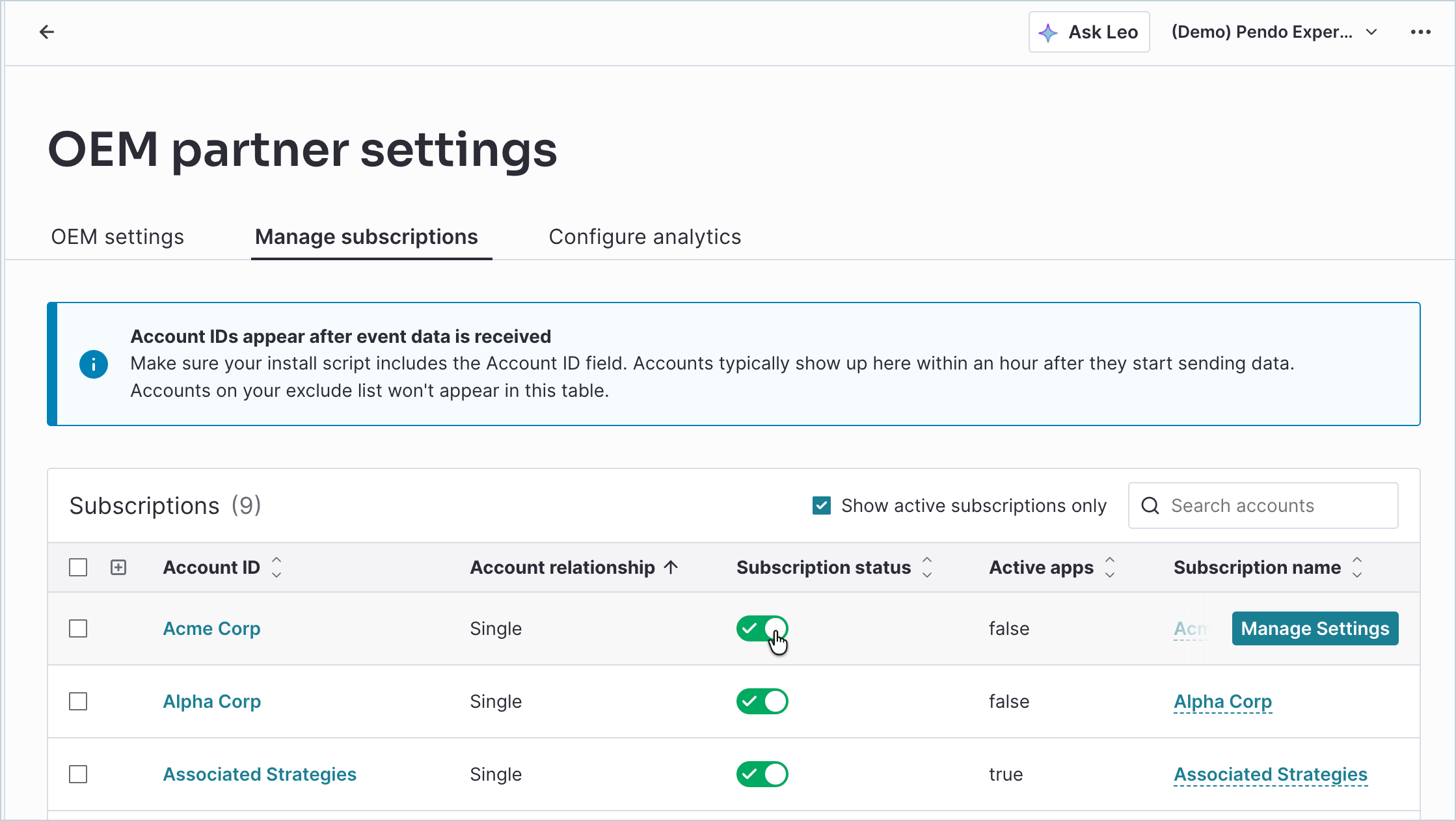This screenshot has width=1456, height=821.
Task: Select the Alpha Corp row checkbox
Action: coord(78,701)
